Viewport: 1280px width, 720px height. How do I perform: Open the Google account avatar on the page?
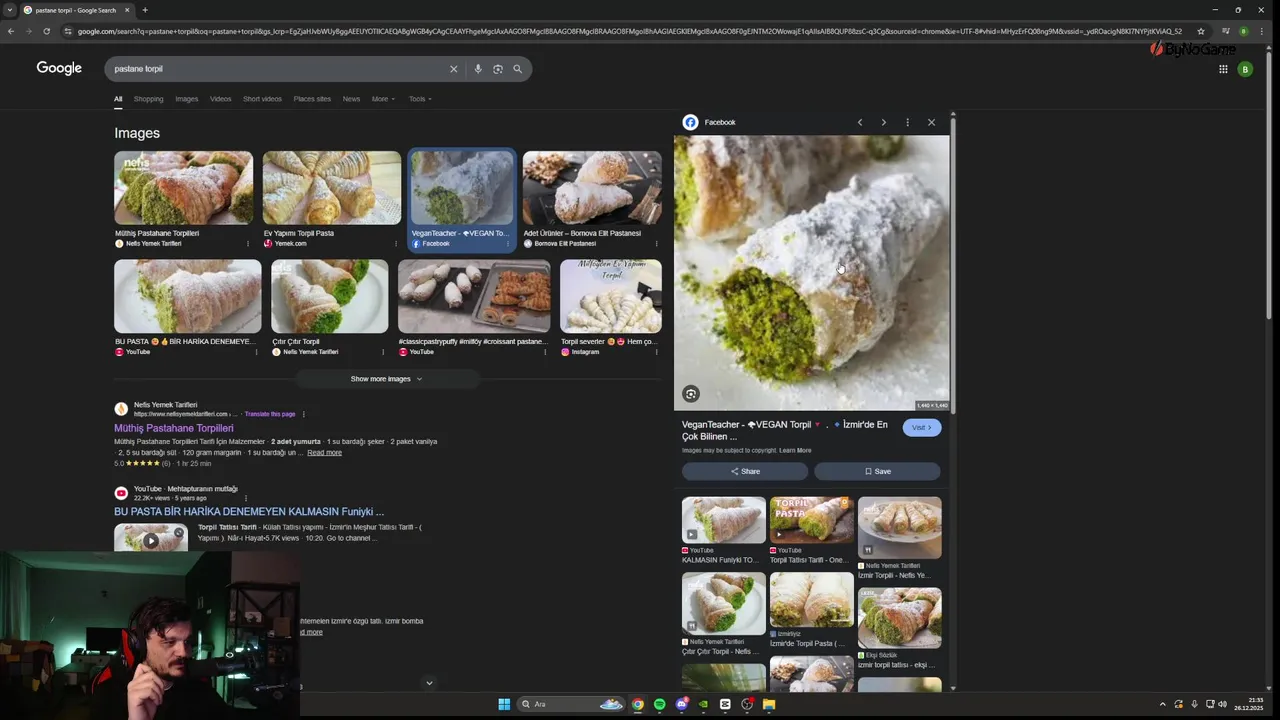[x=1245, y=69]
